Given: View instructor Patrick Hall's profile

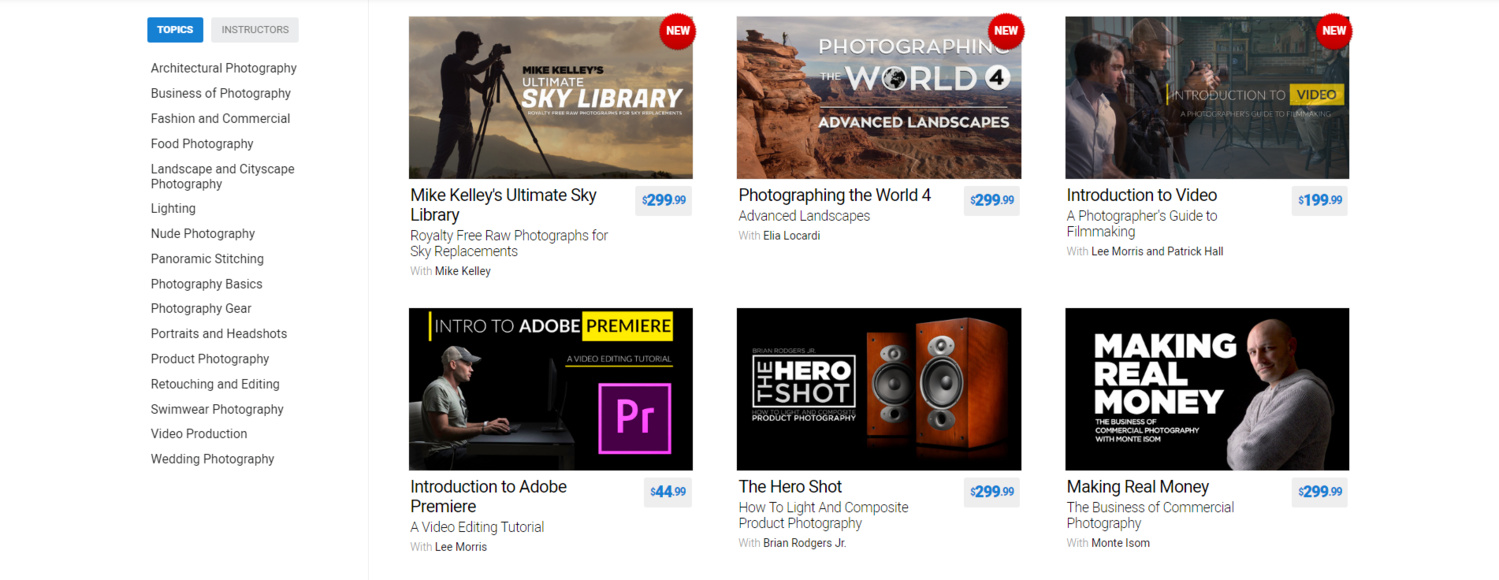Looking at the screenshot, I should (1194, 252).
